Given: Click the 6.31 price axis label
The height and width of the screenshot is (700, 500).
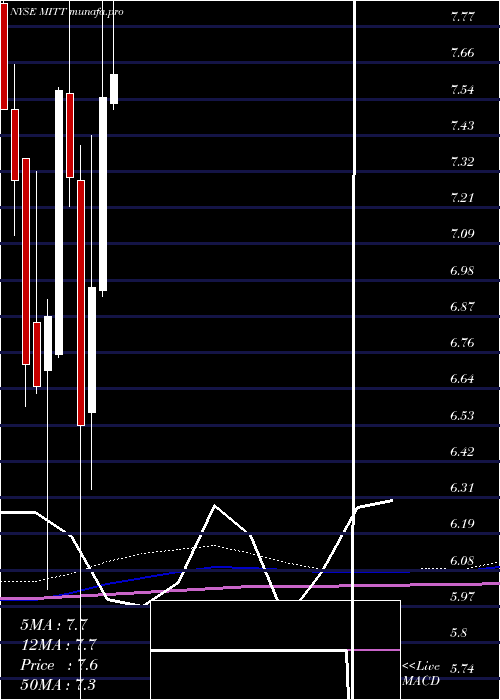Looking at the screenshot, I should pyautogui.click(x=462, y=488).
